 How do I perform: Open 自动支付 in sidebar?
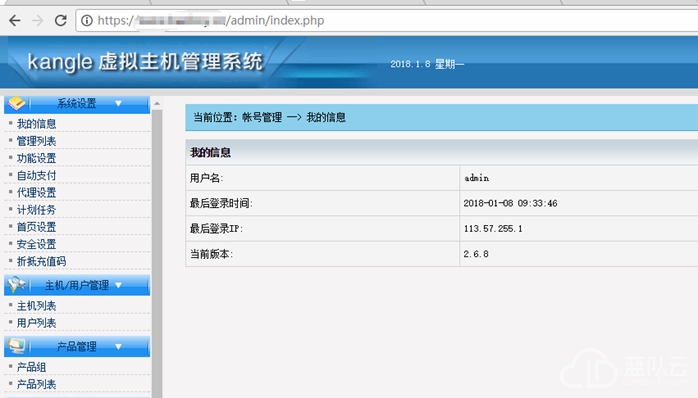[37, 175]
